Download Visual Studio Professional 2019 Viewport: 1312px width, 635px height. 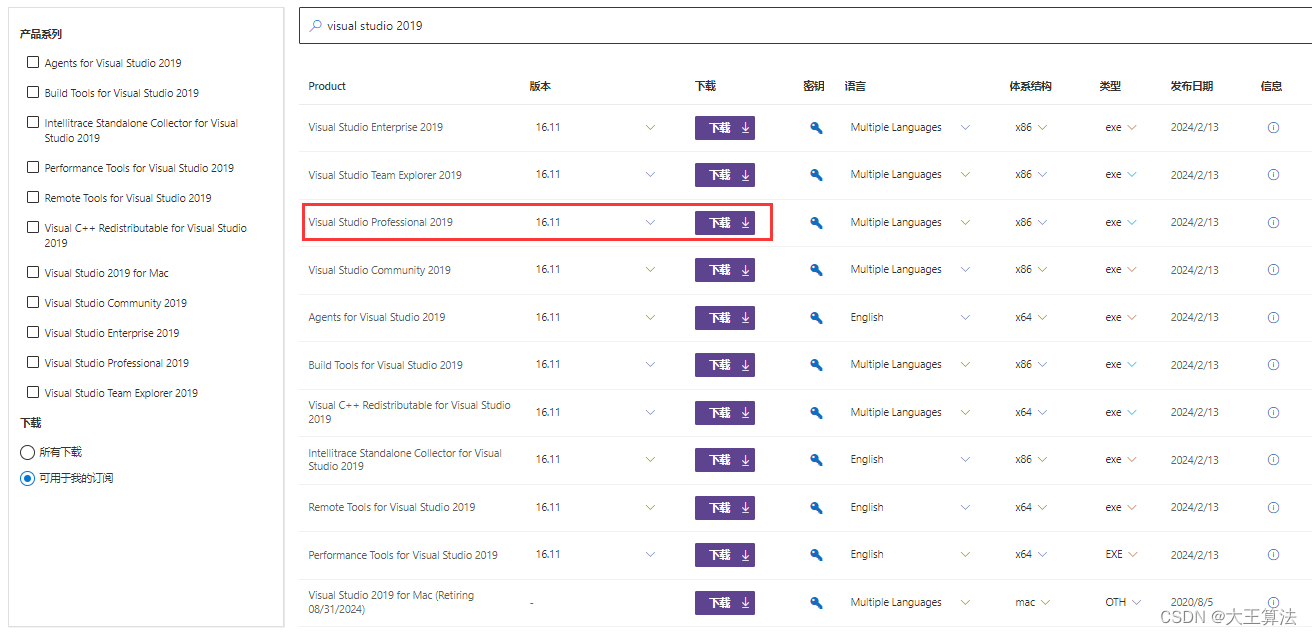[x=725, y=223]
